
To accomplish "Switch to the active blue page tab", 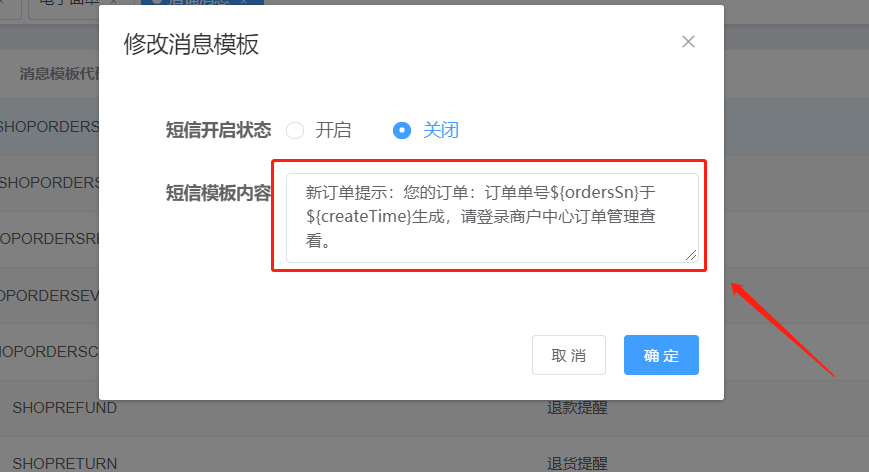I will tap(202, 2).
